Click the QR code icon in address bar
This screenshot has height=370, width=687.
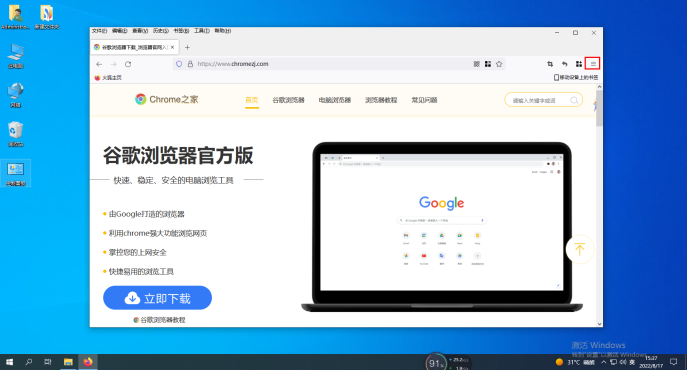click(x=477, y=64)
